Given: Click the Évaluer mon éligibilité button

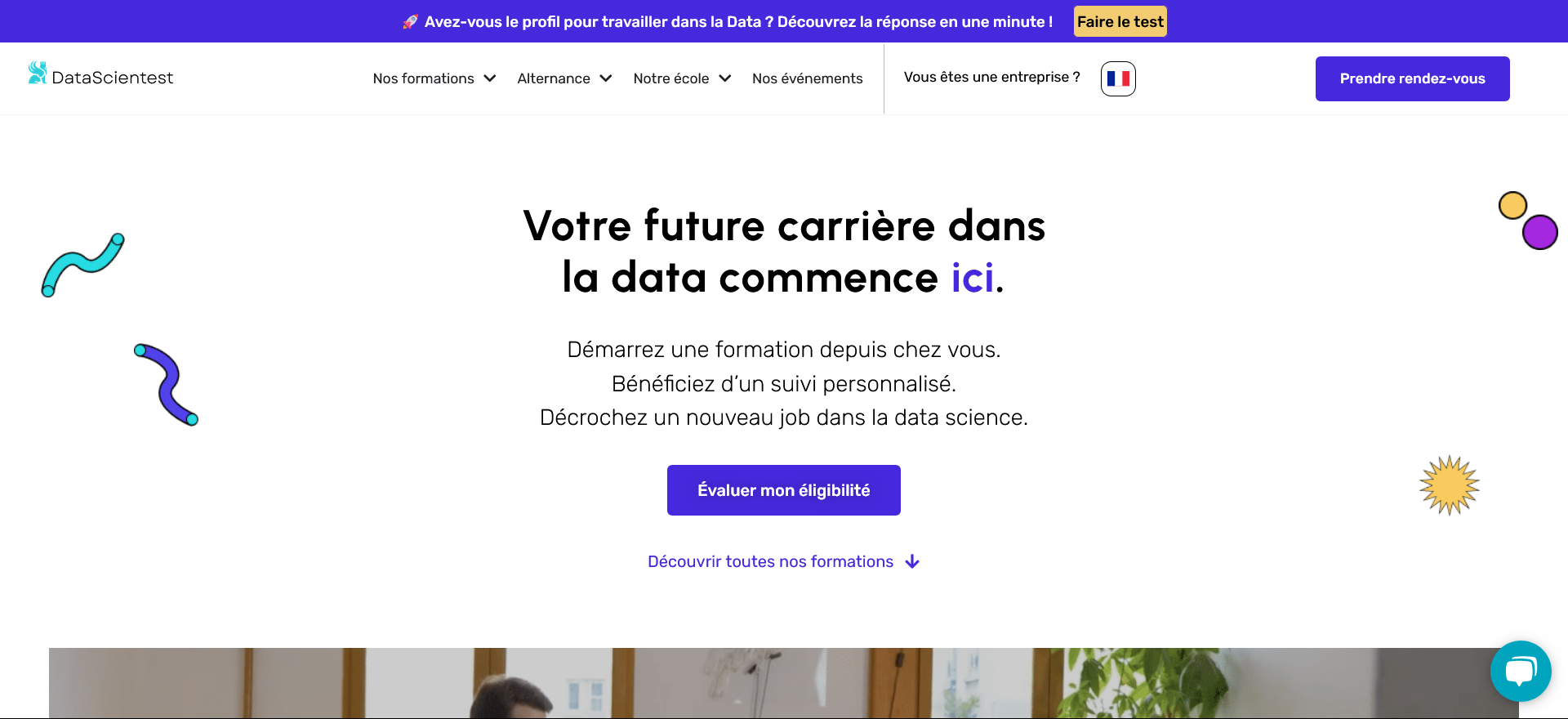Looking at the screenshot, I should 784,490.
